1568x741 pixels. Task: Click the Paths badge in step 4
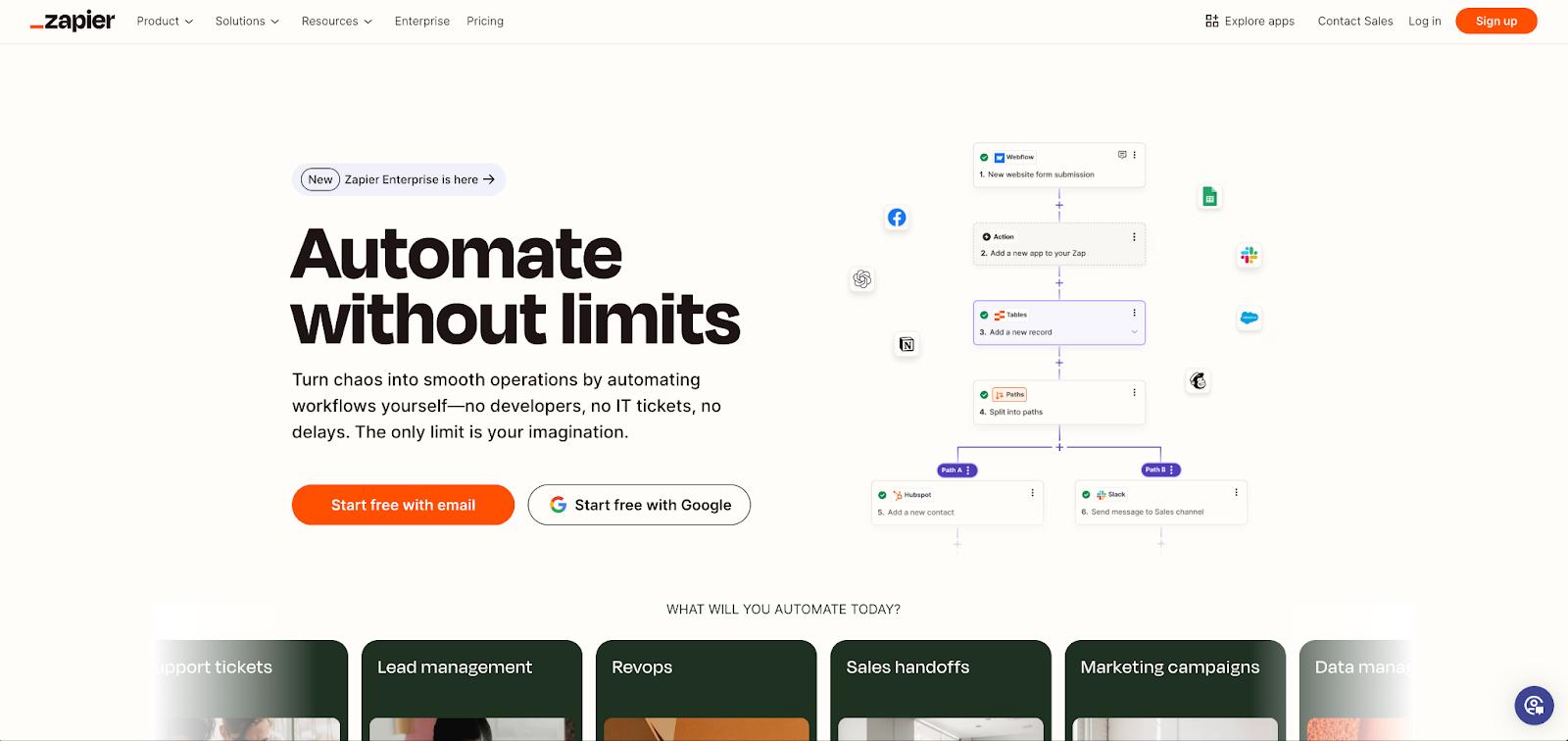point(1009,394)
